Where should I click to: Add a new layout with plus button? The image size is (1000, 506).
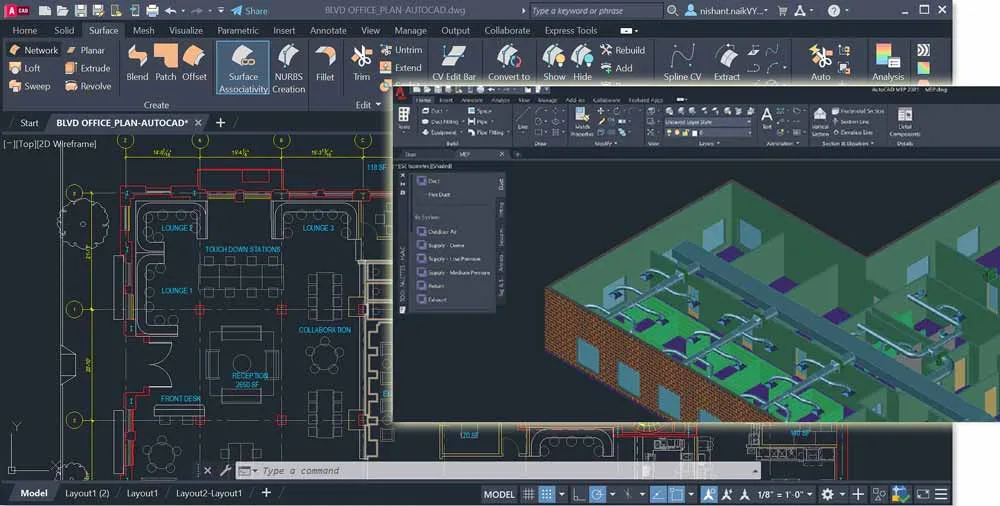(266, 492)
